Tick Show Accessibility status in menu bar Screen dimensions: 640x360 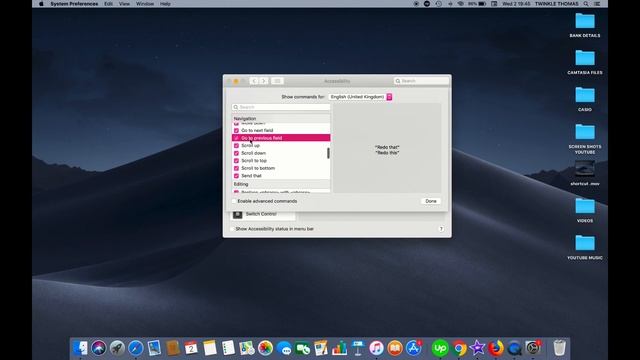click(232, 229)
